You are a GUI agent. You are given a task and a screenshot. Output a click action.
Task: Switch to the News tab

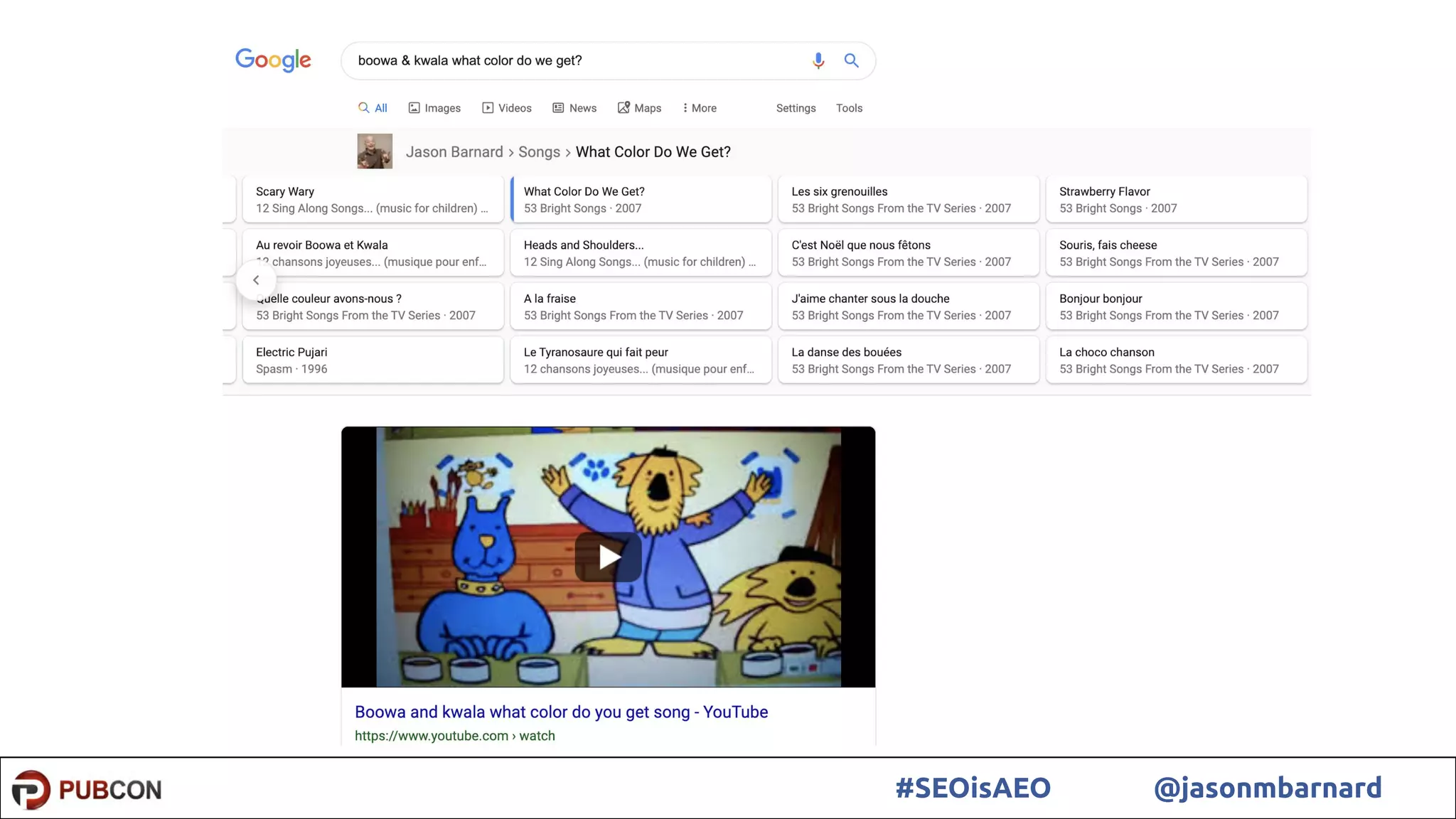pyautogui.click(x=574, y=108)
